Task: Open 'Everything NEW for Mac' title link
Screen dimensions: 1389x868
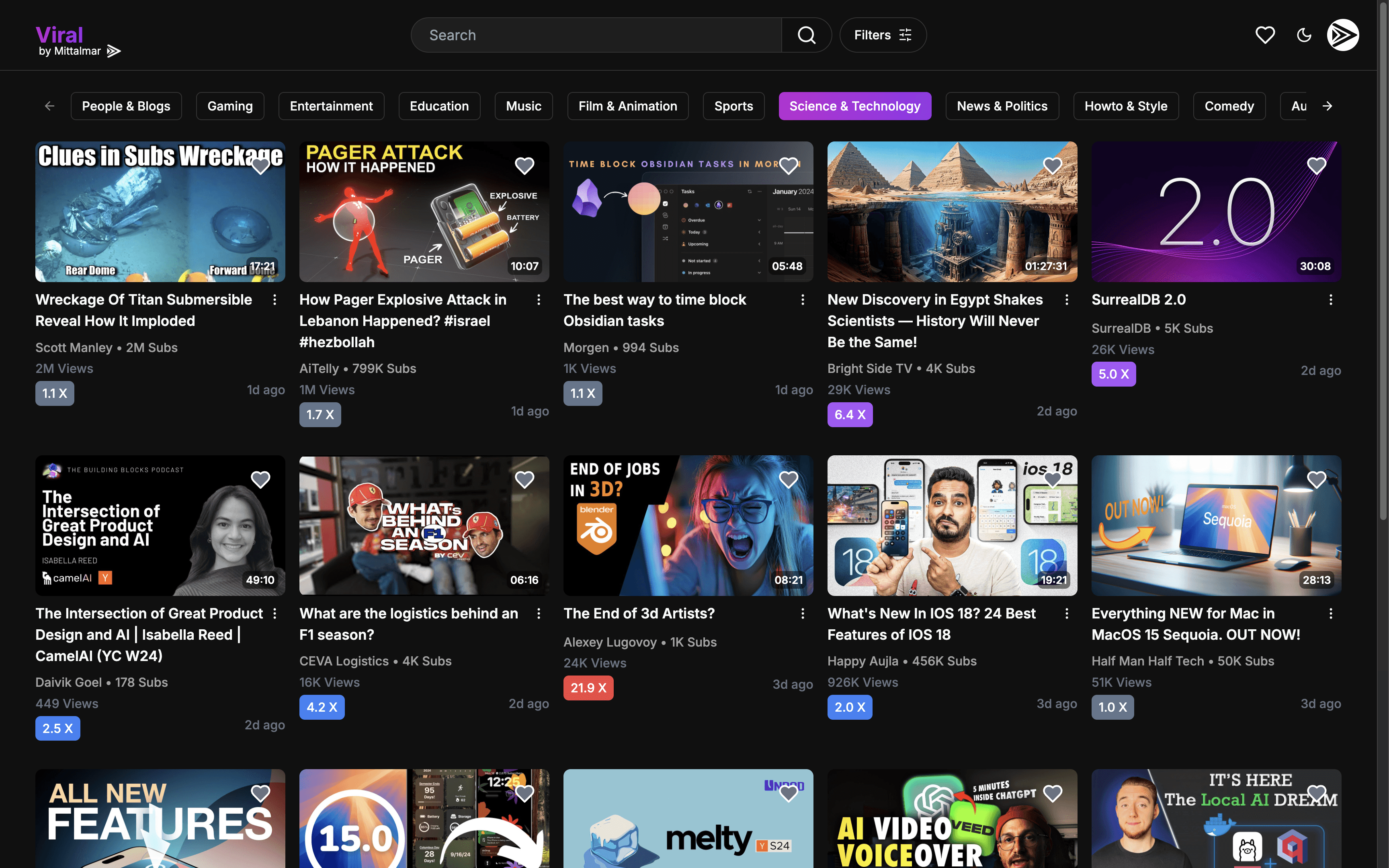Action: click(1196, 624)
